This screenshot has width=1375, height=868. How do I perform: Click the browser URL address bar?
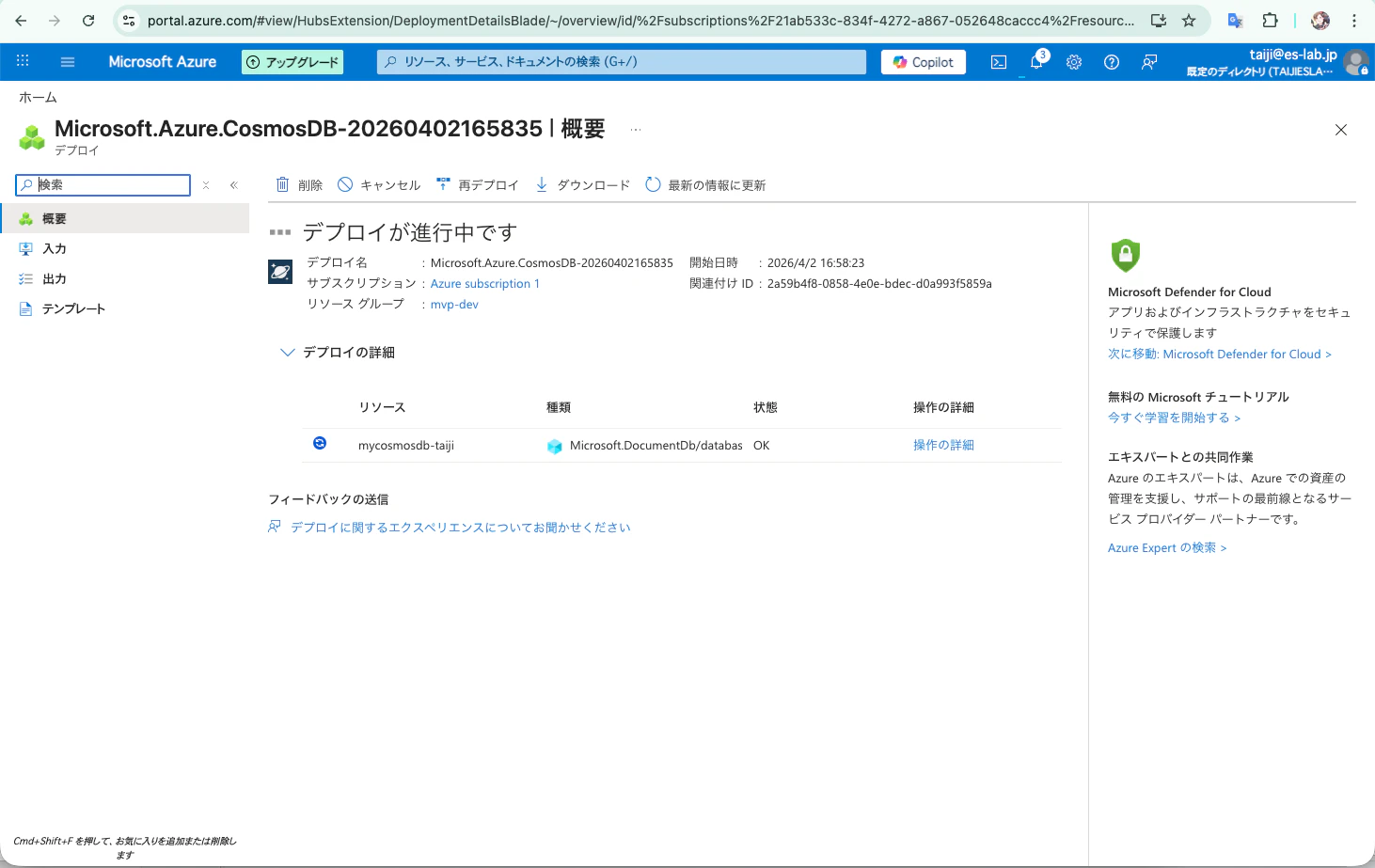[640, 21]
